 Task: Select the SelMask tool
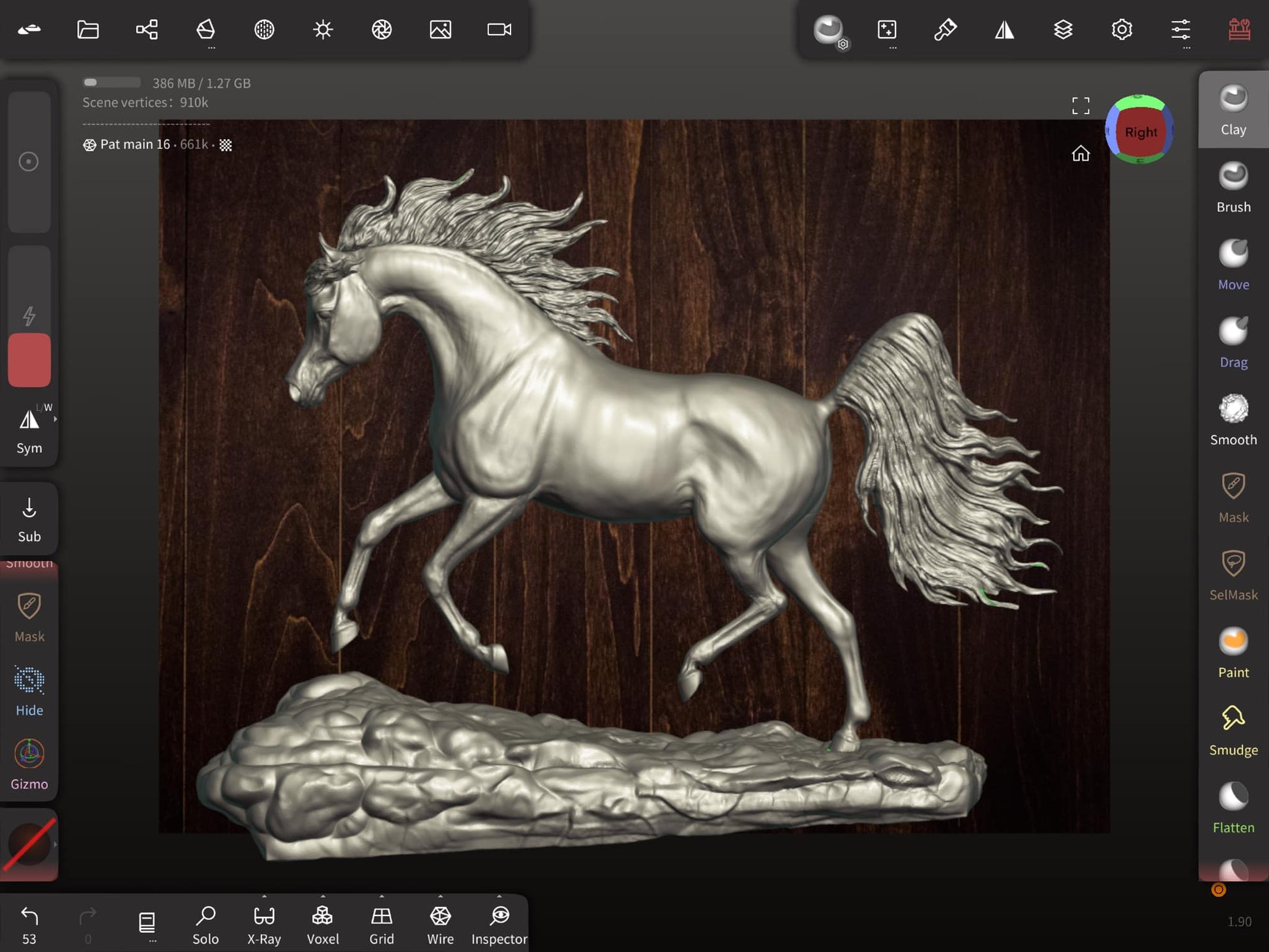pyautogui.click(x=1232, y=575)
